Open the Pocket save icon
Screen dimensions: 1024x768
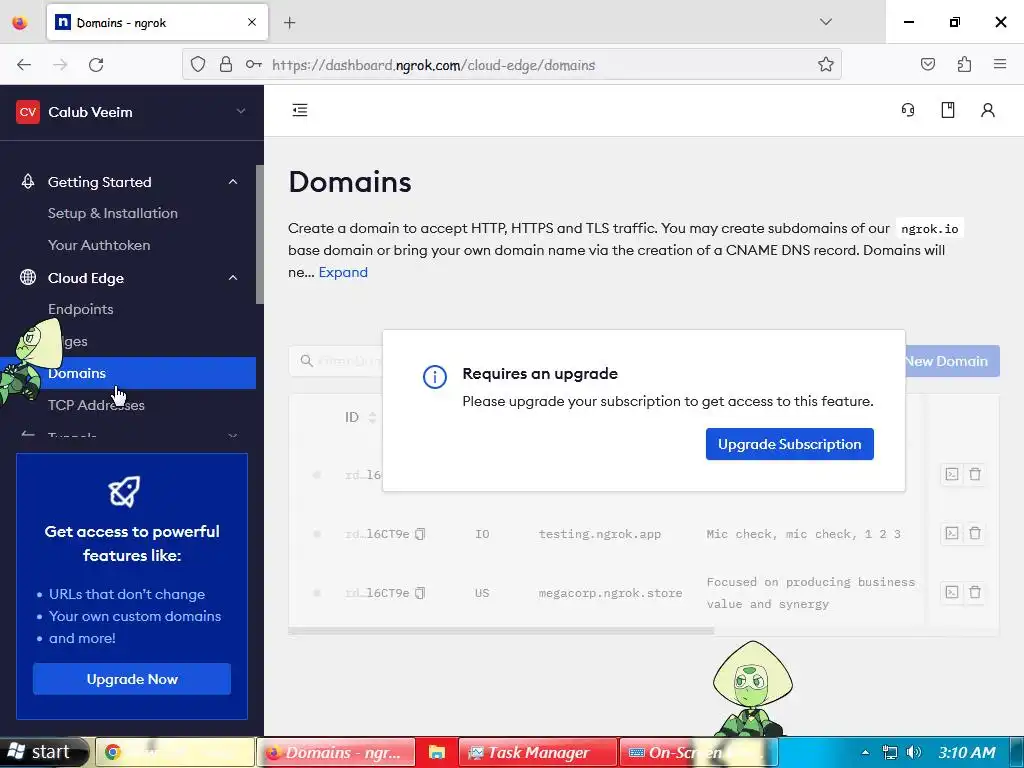point(927,64)
